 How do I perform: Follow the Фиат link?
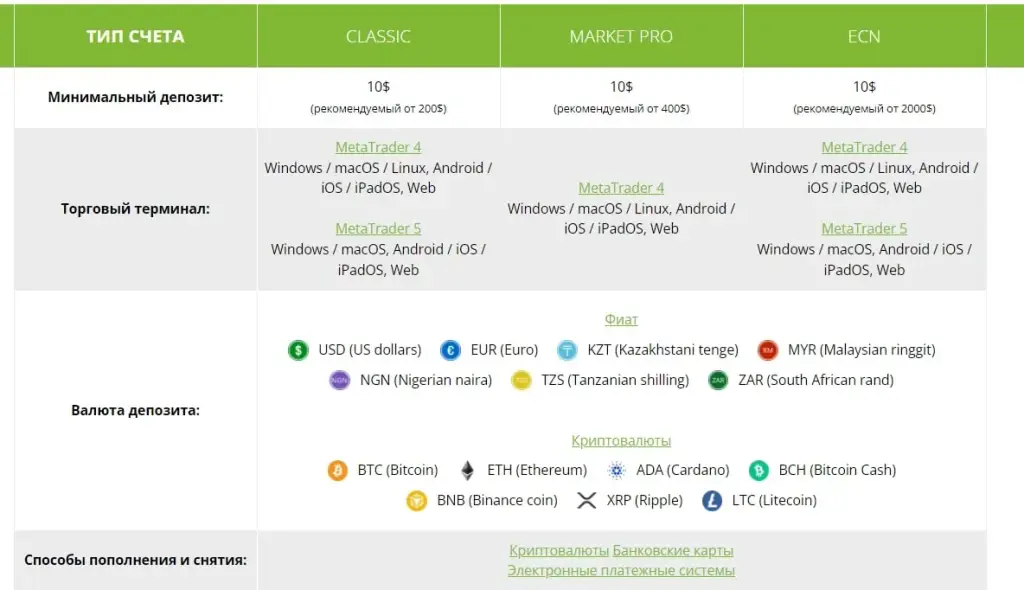pyautogui.click(x=621, y=320)
